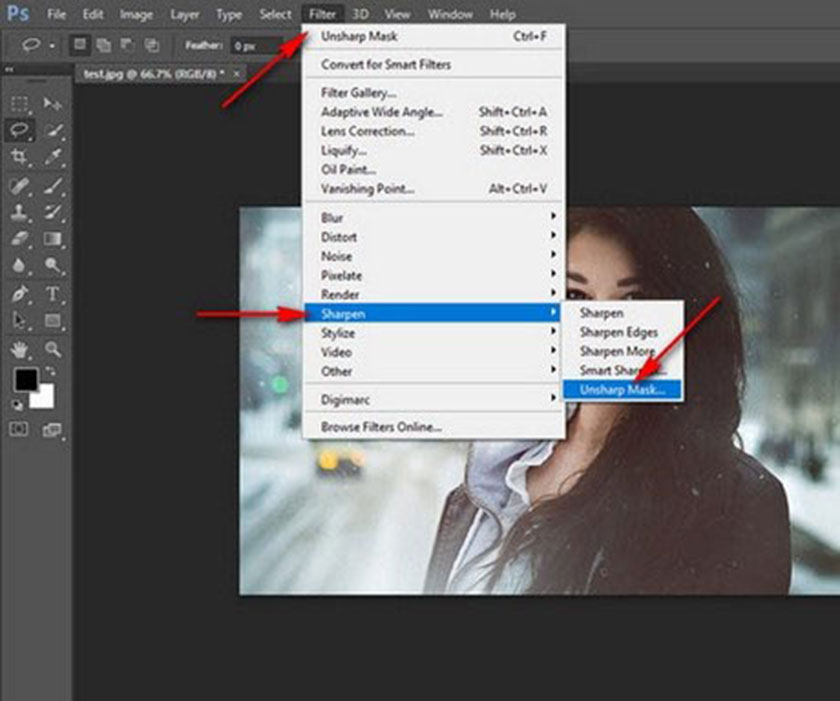
Task: Choose Convert for Smart Filters
Action: [433, 64]
